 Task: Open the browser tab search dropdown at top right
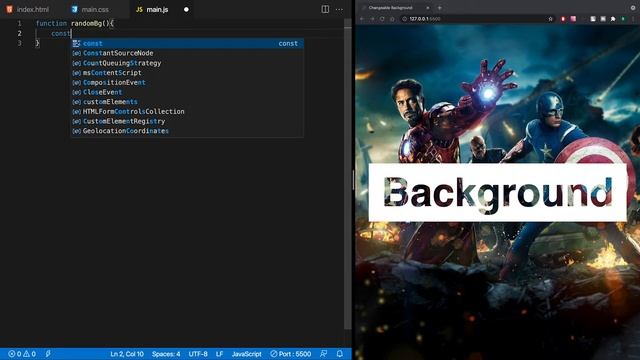click(633, 8)
